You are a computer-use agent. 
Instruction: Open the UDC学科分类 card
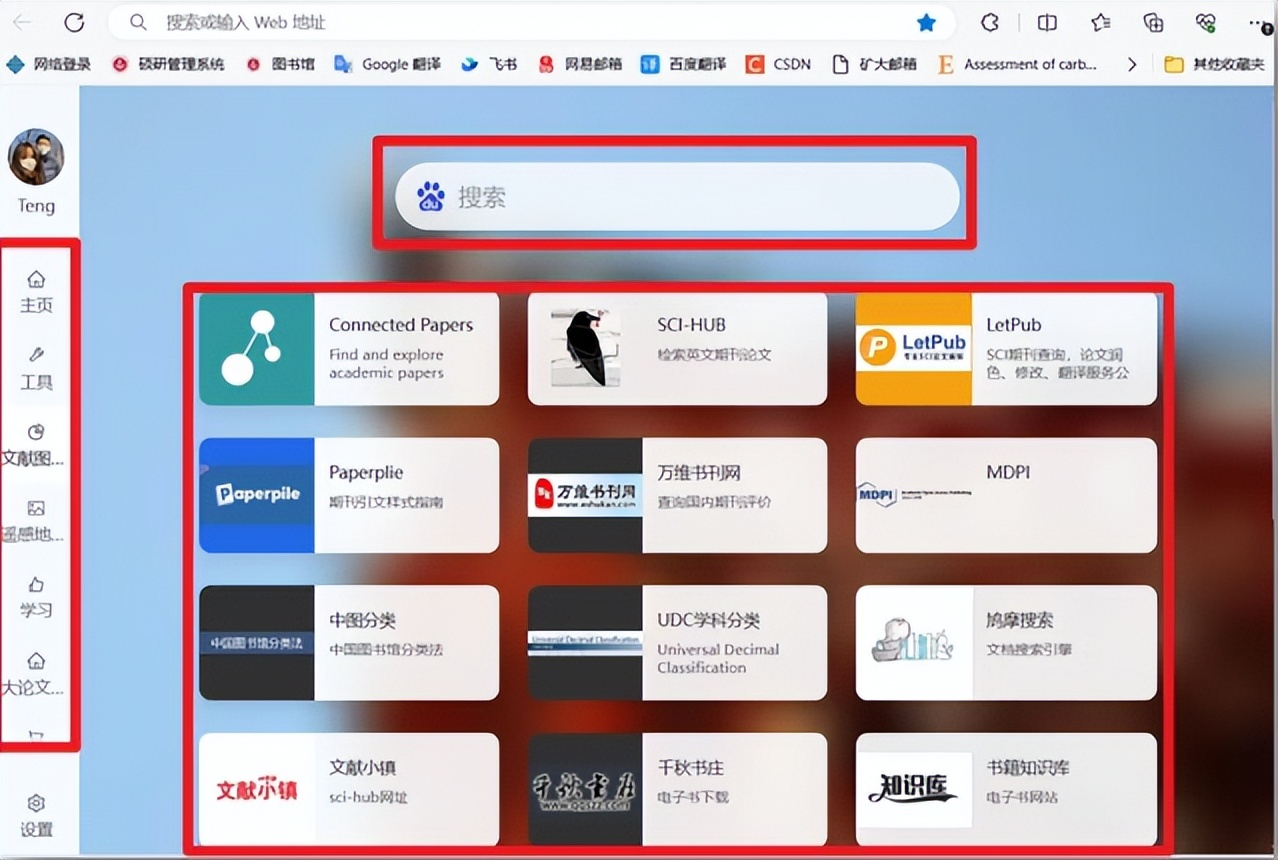point(677,643)
